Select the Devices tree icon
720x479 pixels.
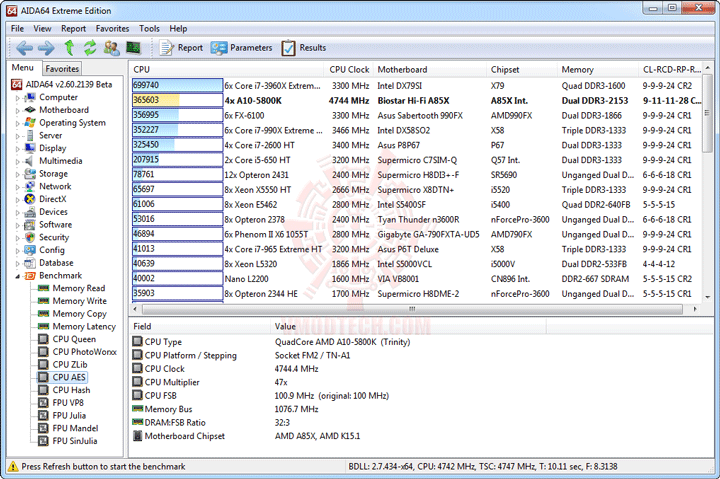(30, 212)
